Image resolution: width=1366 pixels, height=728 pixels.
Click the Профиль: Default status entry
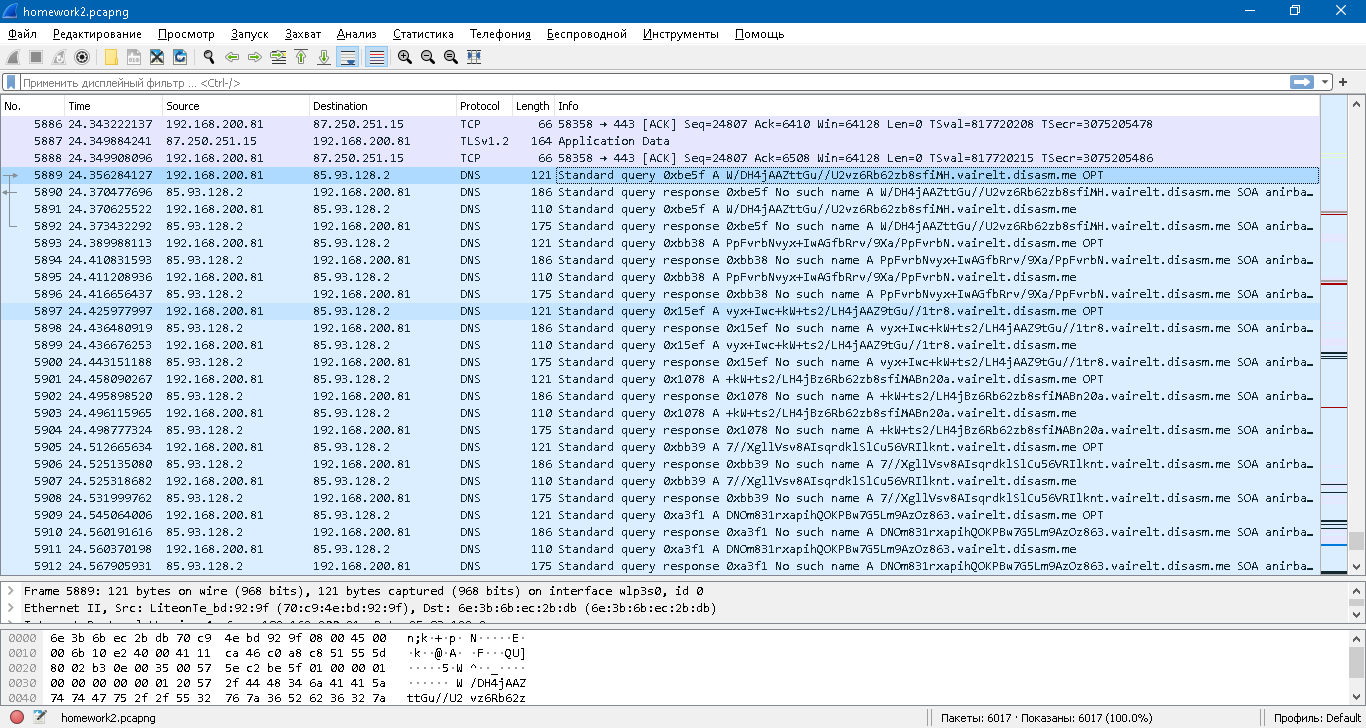[1317, 718]
